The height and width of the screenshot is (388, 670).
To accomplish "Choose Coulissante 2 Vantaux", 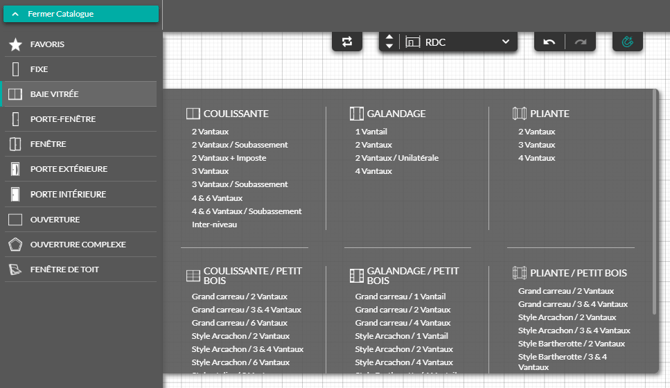I will pos(210,132).
